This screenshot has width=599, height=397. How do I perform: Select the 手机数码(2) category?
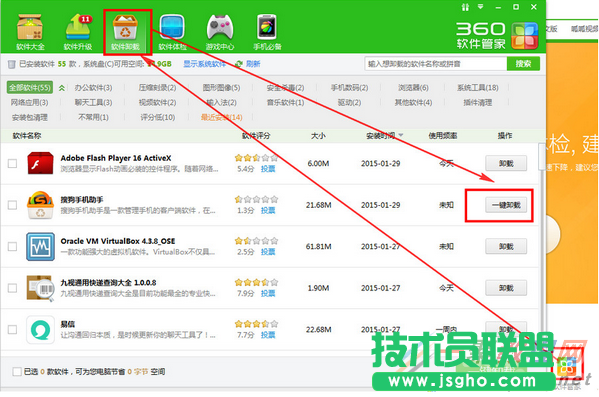coord(349,88)
